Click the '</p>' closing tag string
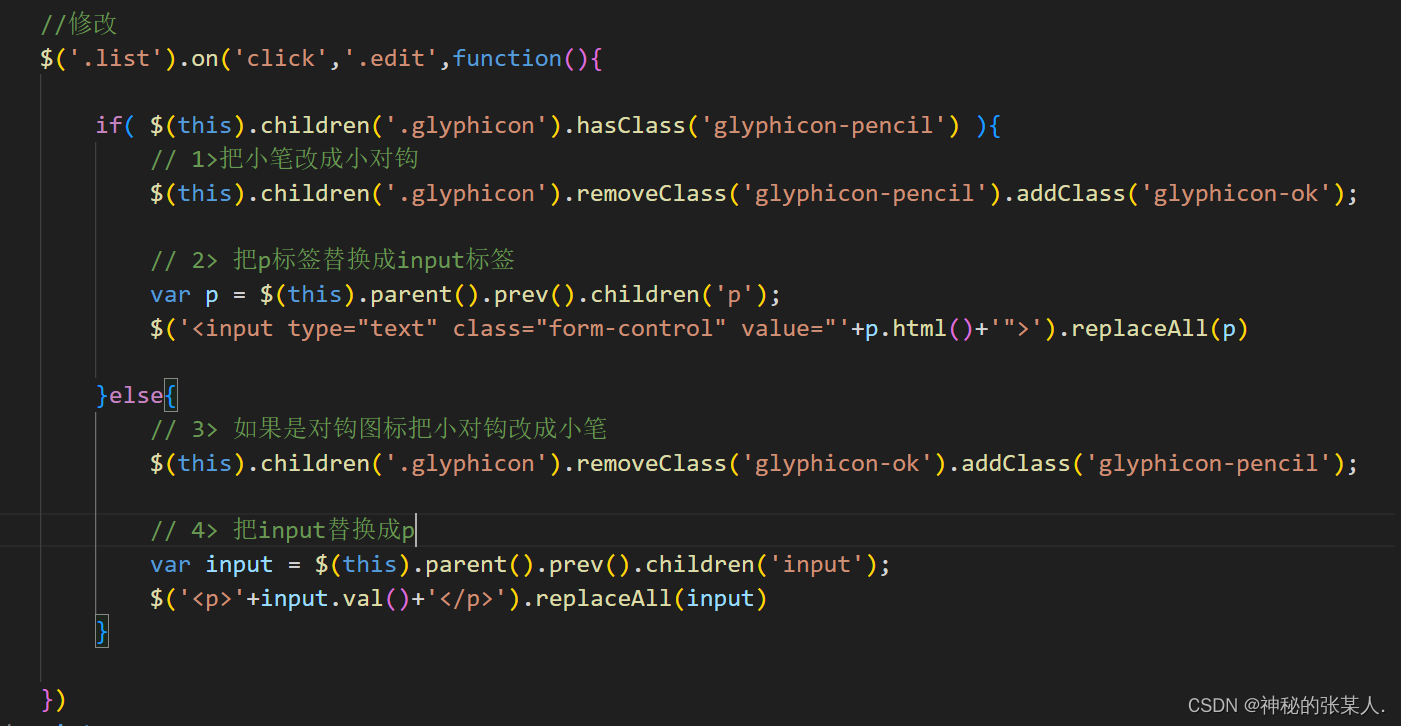This screenshot has height=726, width=1401. pyautogui.click(x=466, y=598)
